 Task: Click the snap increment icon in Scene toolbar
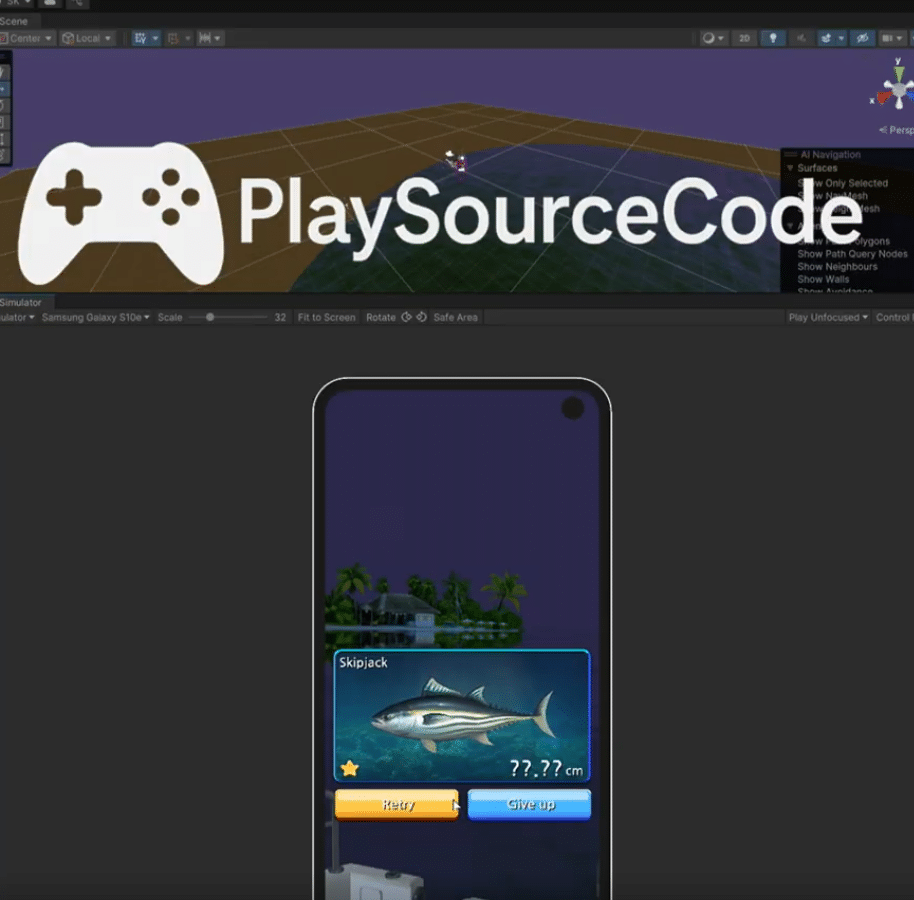click(173, 38)
